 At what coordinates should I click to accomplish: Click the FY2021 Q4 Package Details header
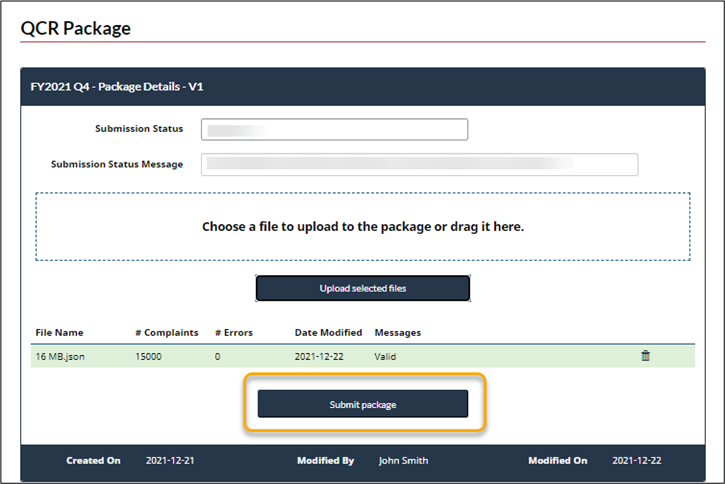pyautogui.click(x=117, y=86)
